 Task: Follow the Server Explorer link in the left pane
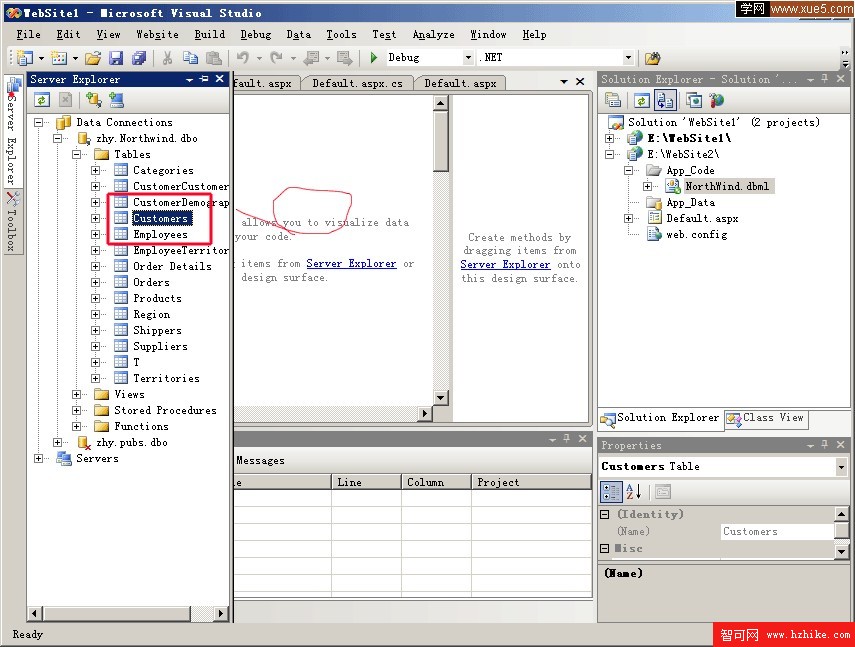pyautogui.click(x=351, y=264)
